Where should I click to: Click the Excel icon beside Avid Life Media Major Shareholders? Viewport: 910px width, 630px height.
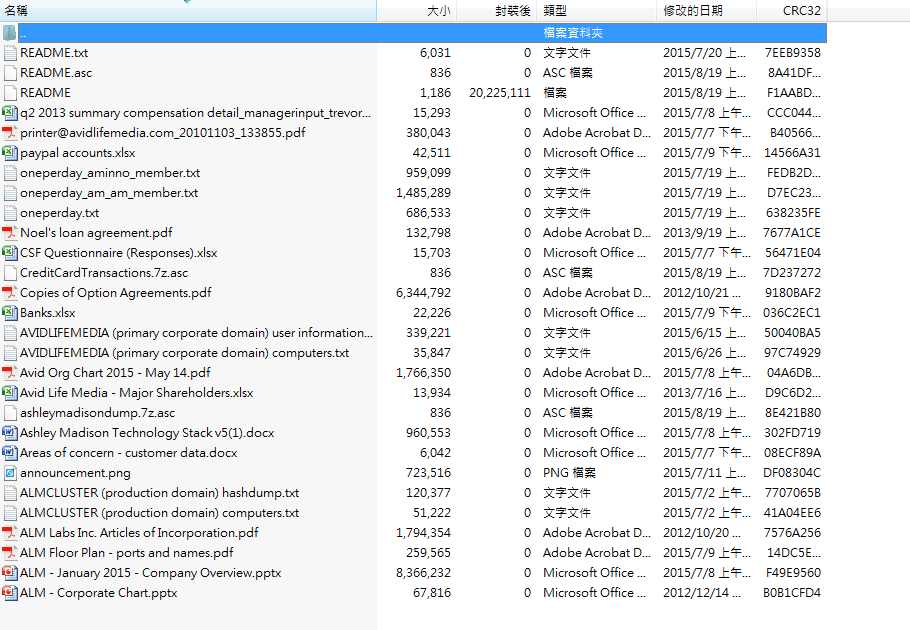[10, 393]
